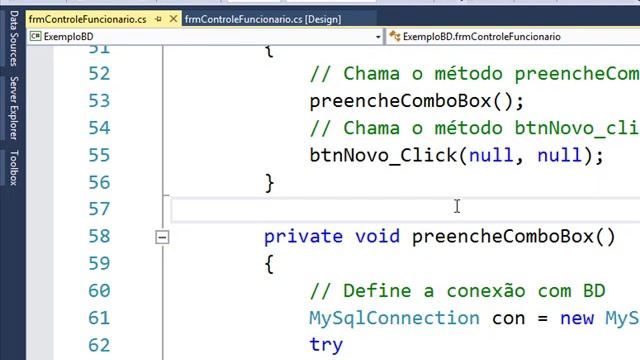The image size is (640, 360).
Task: Open the Toolbox side panel
Action: [14, 167]
